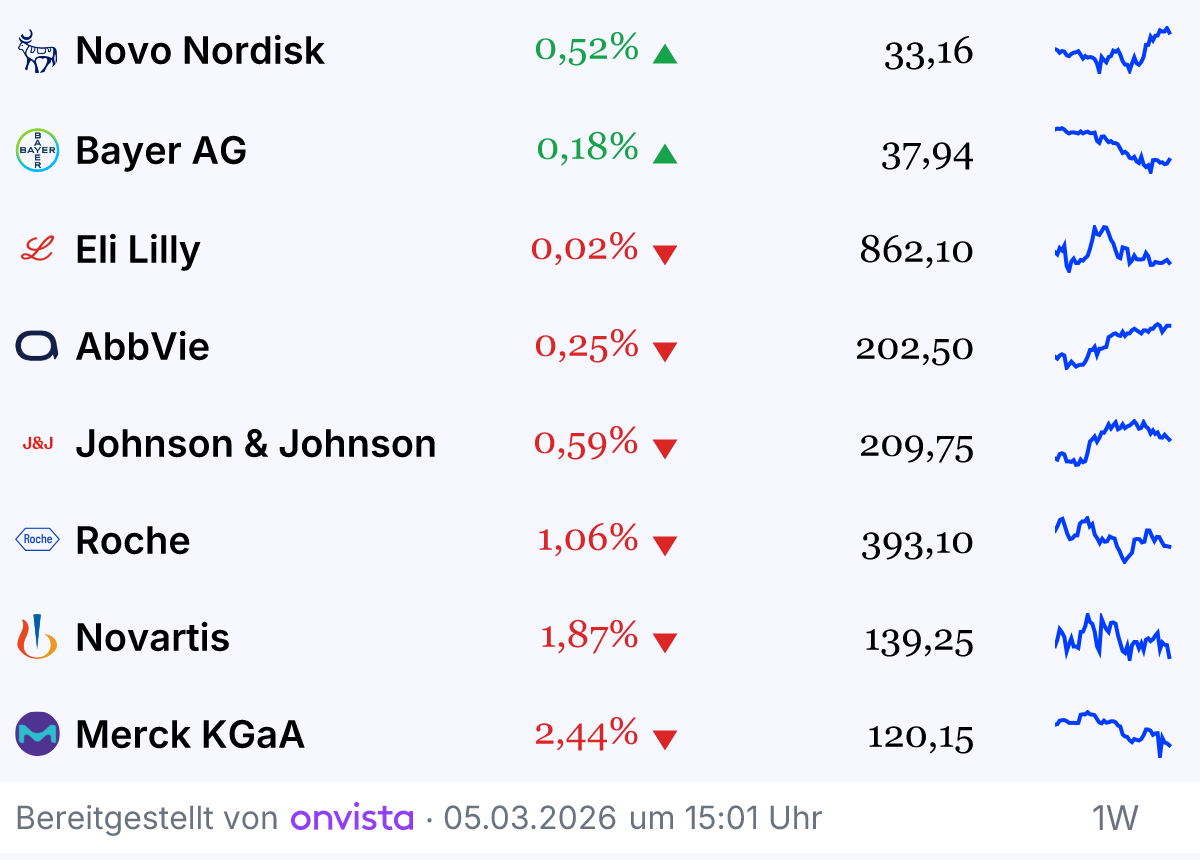Click the Eli Lilly price 862,10
This screenshot has height=860, width=1200.
point(916,250)
